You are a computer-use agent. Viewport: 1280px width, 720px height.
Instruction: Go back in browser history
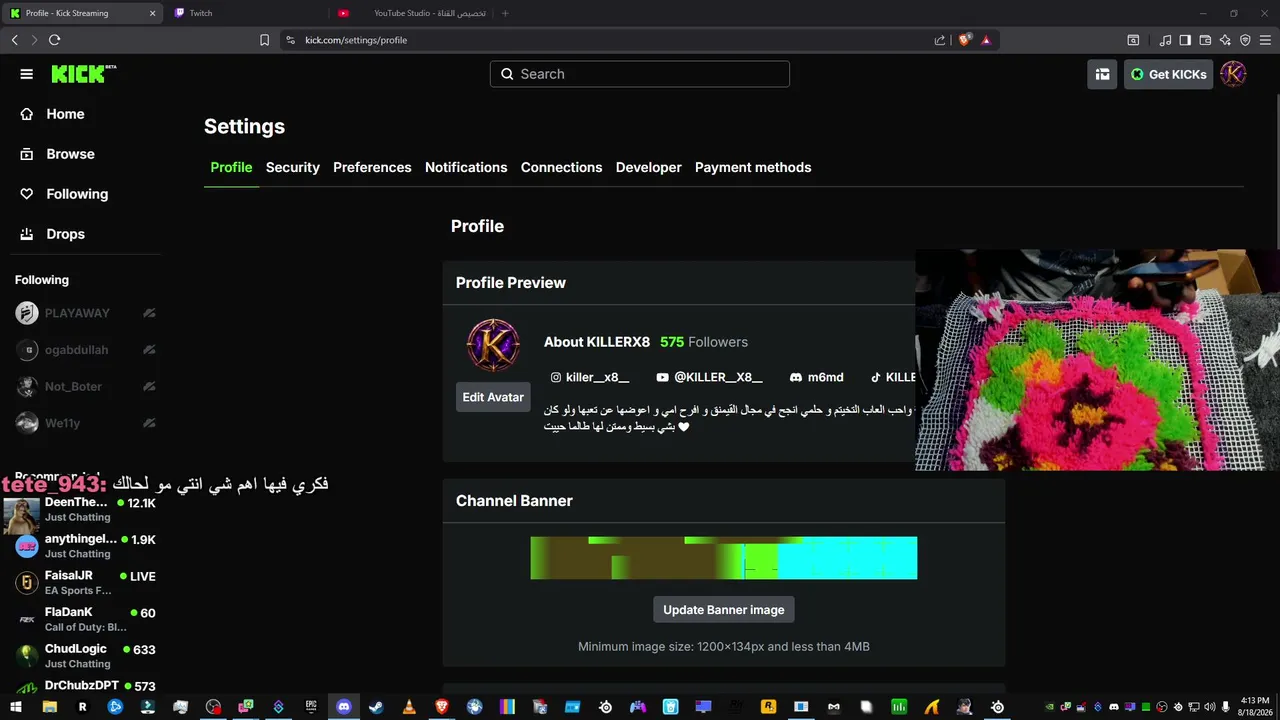click(15, 40)
